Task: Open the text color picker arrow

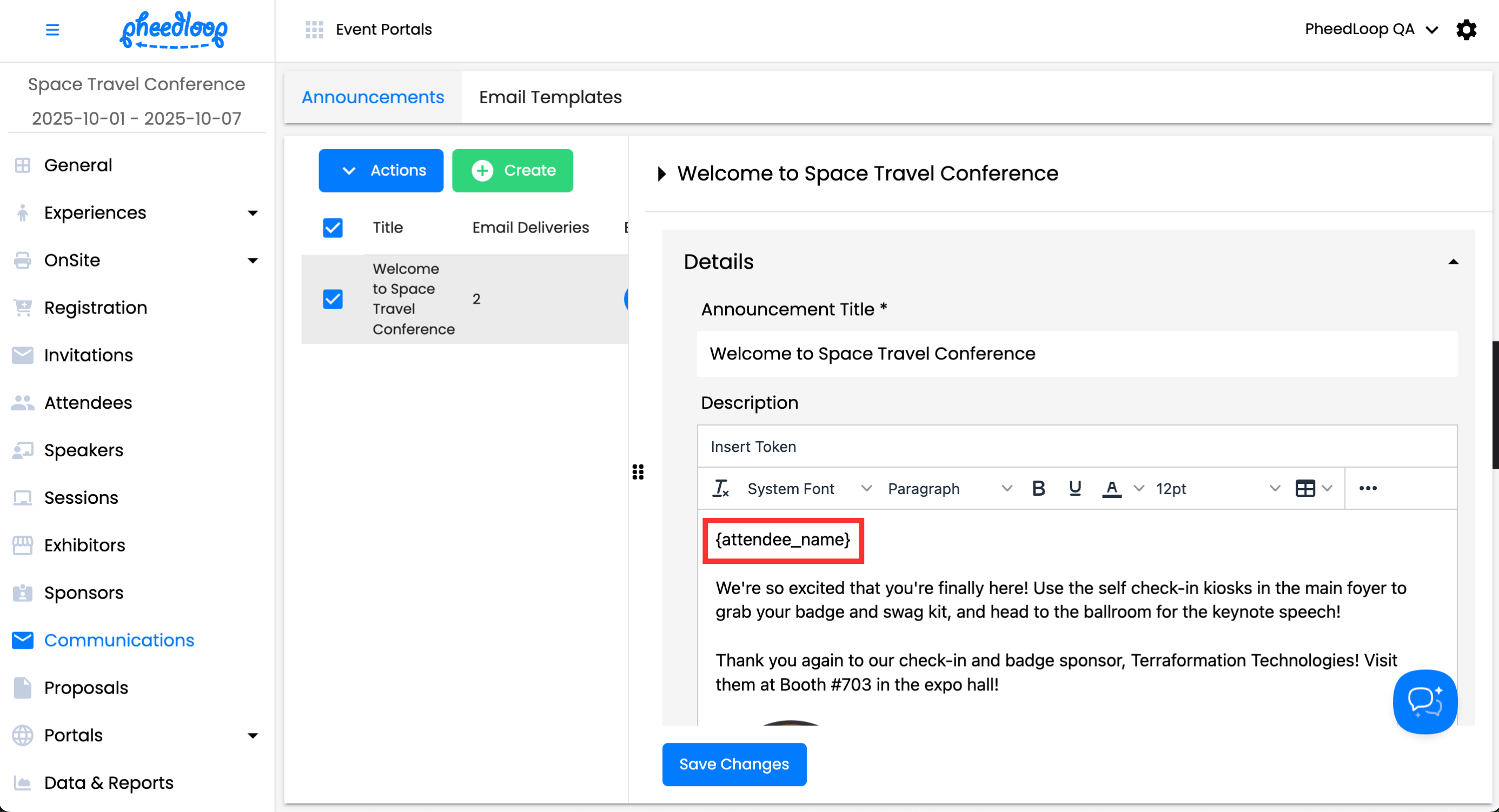Action: coord(1139,489)
